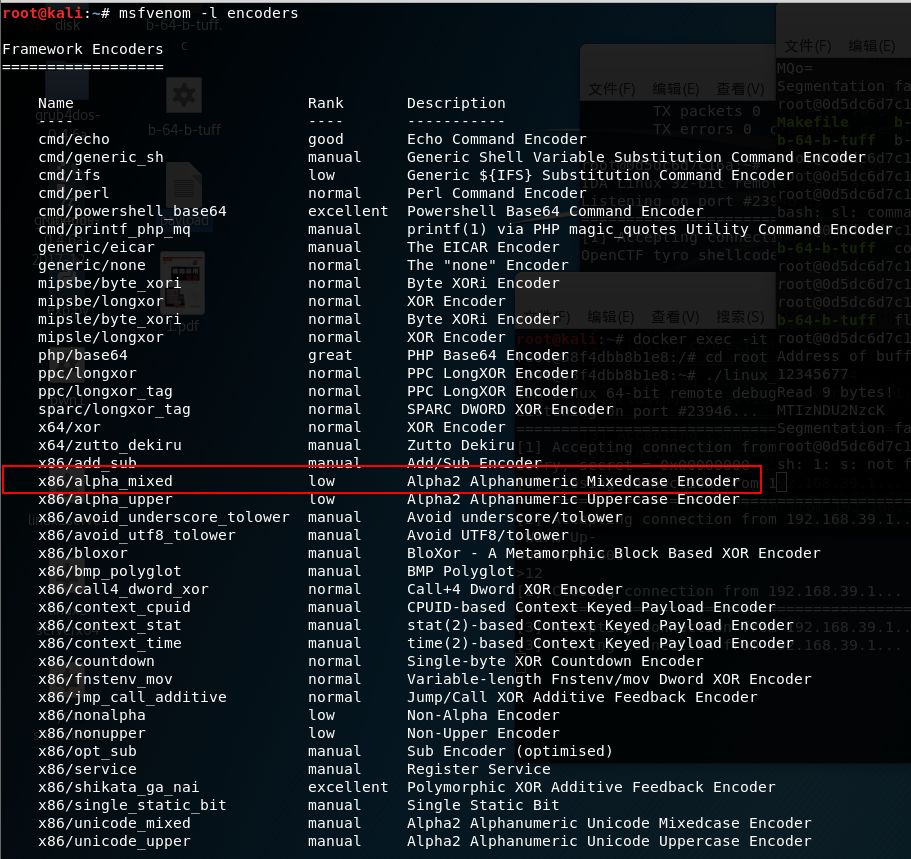Click the mipsbe/byte_xori encoder name

110,283
